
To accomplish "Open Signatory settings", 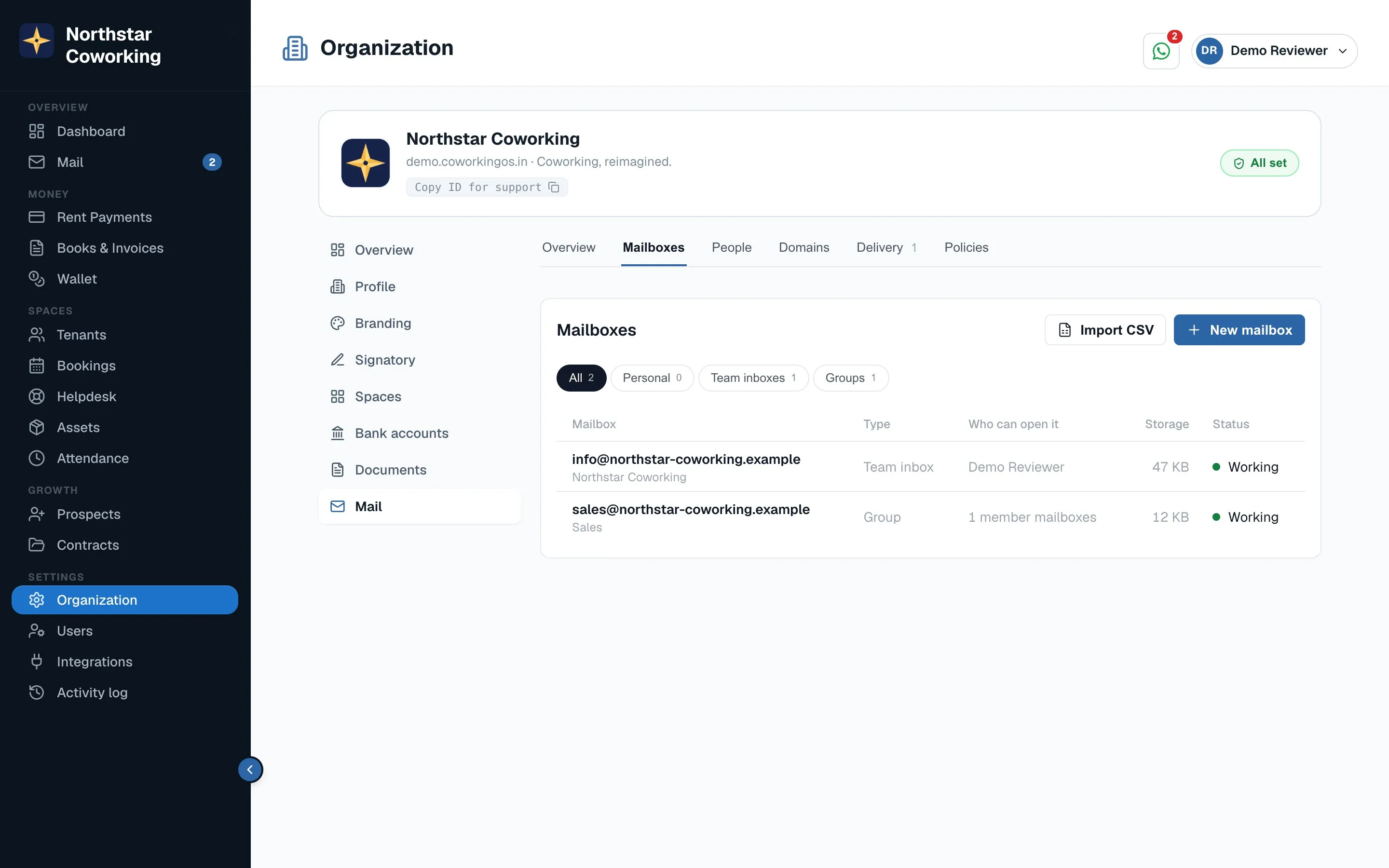I will click(x=420, y=360).
